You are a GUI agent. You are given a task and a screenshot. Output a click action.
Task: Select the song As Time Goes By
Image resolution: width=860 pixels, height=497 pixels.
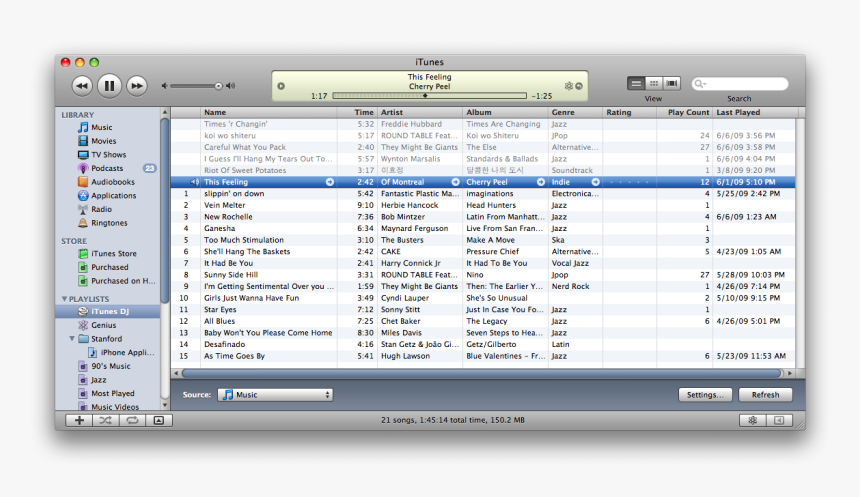point(483,356)
